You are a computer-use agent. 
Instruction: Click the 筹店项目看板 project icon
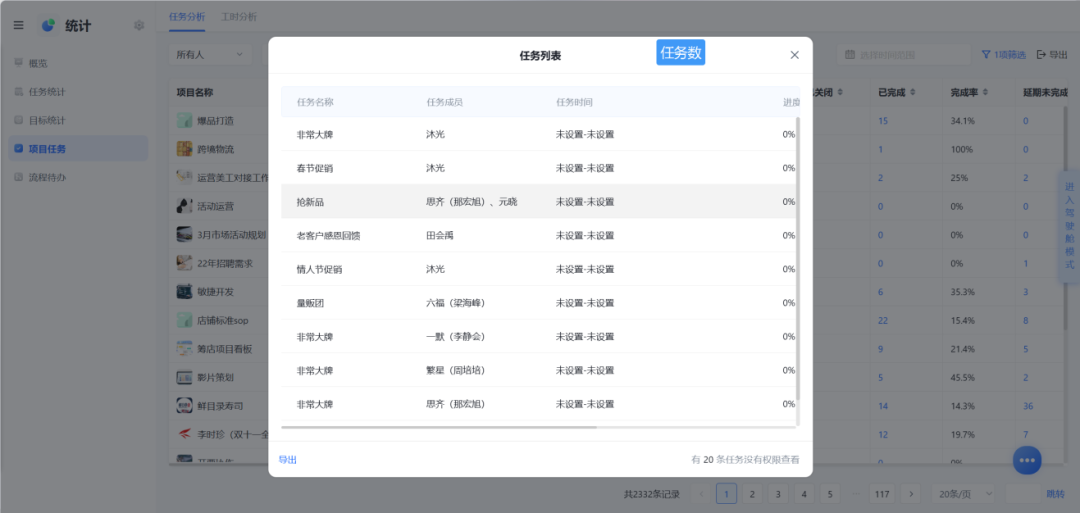(x=184, y=348)
